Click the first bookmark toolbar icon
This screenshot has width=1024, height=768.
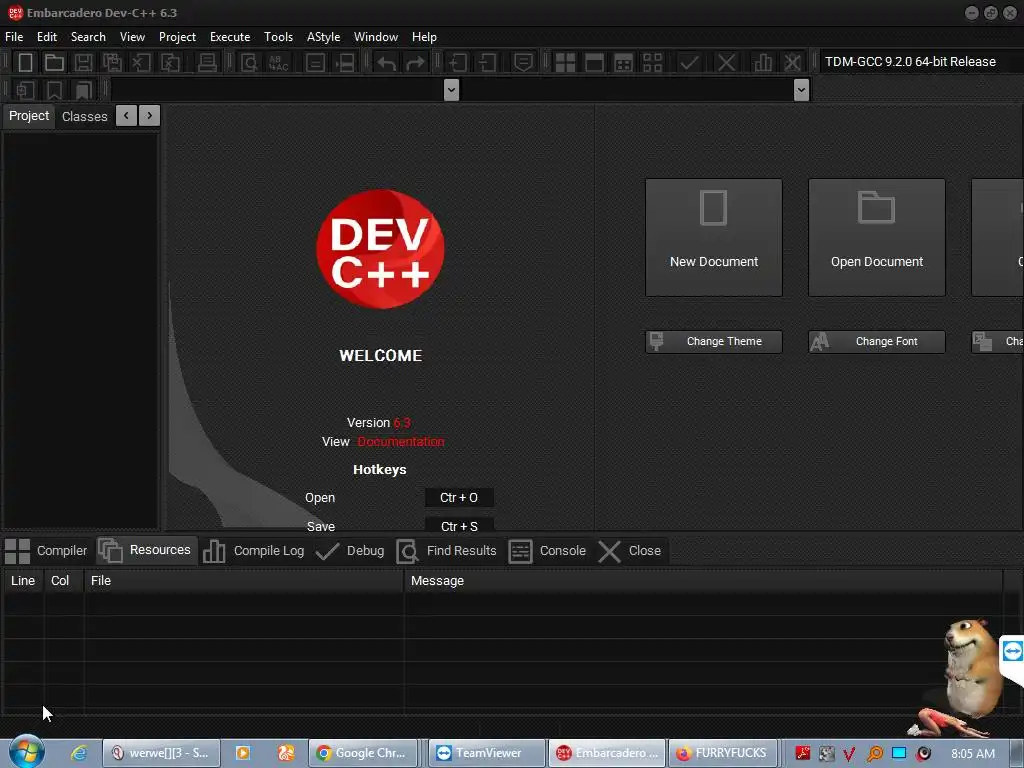tap(54, 90)
